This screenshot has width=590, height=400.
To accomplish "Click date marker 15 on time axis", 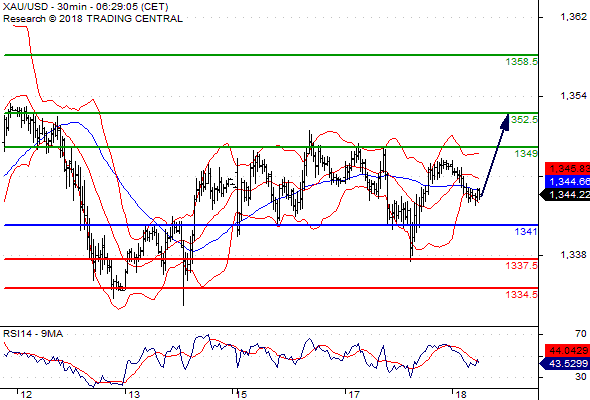I will pyautogui.click(x=241, y=395).
